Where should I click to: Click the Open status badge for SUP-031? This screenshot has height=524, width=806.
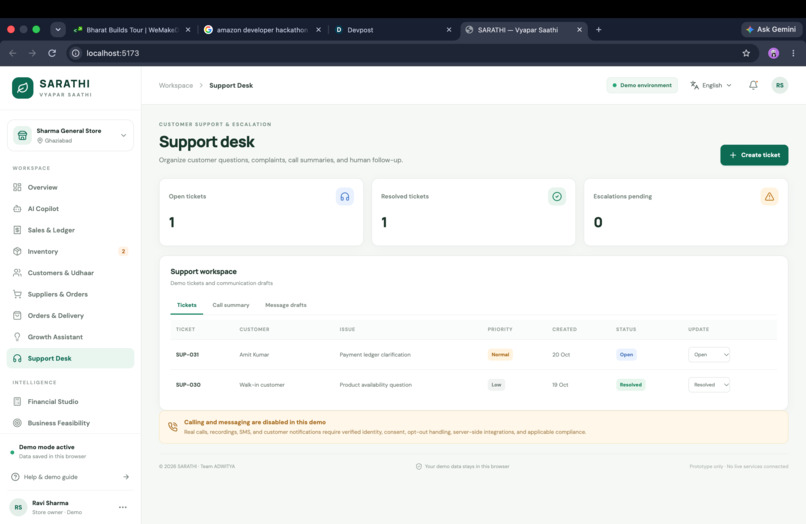pos(626,354)
